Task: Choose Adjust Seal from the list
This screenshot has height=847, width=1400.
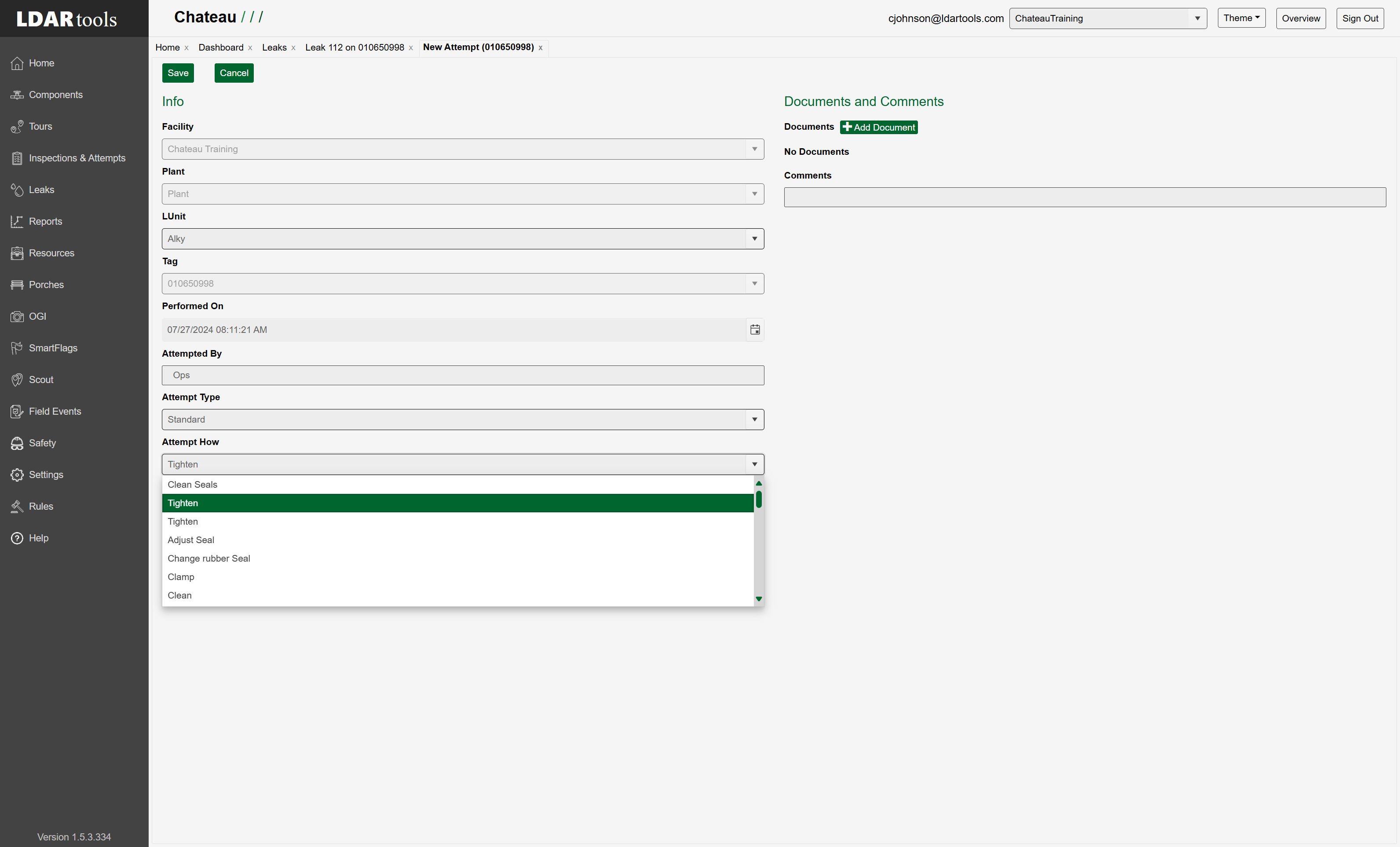Action: (x=458, y=540)
